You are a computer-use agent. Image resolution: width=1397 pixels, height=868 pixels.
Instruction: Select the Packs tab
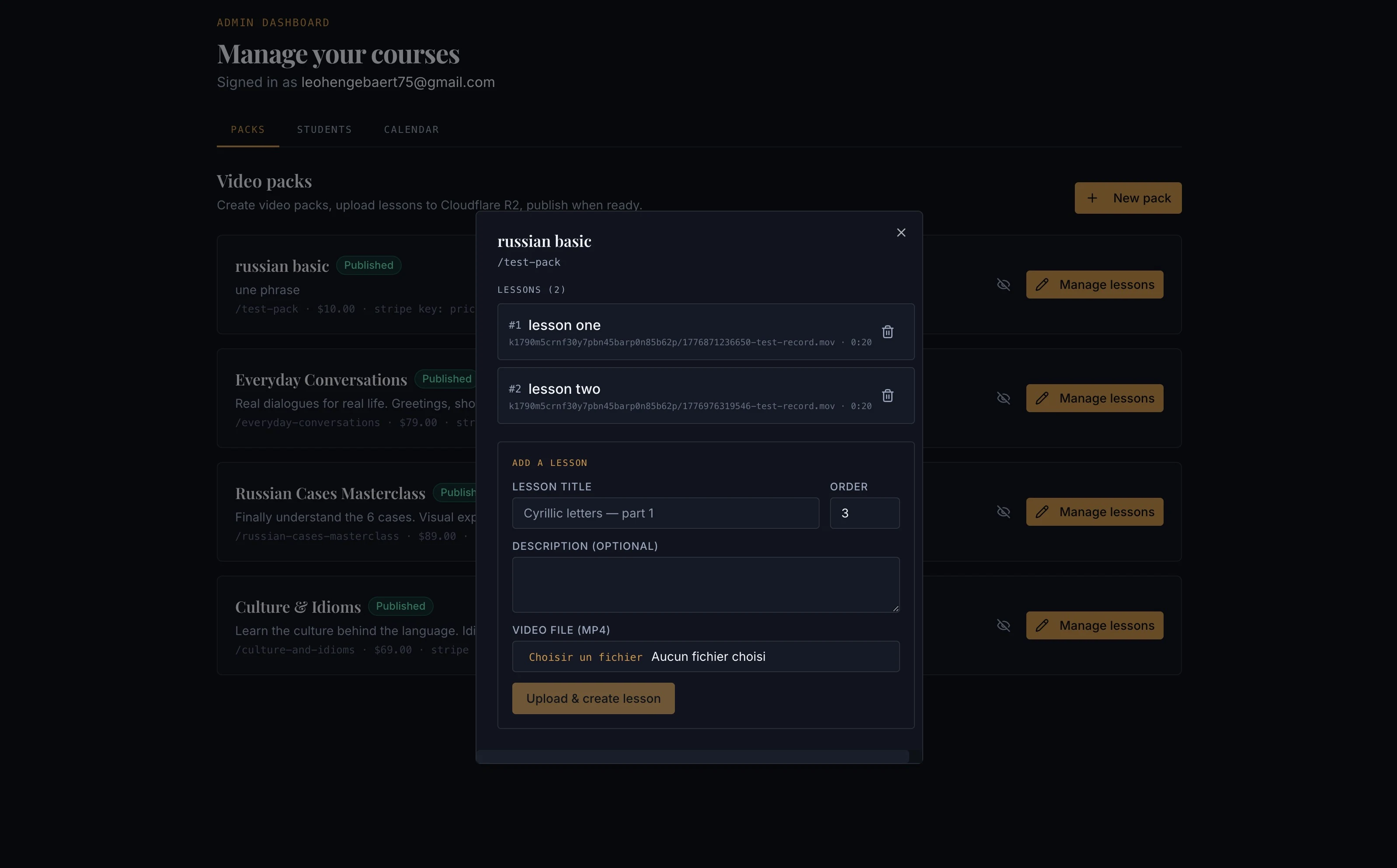pyautogui.click(x=248, y=130)
